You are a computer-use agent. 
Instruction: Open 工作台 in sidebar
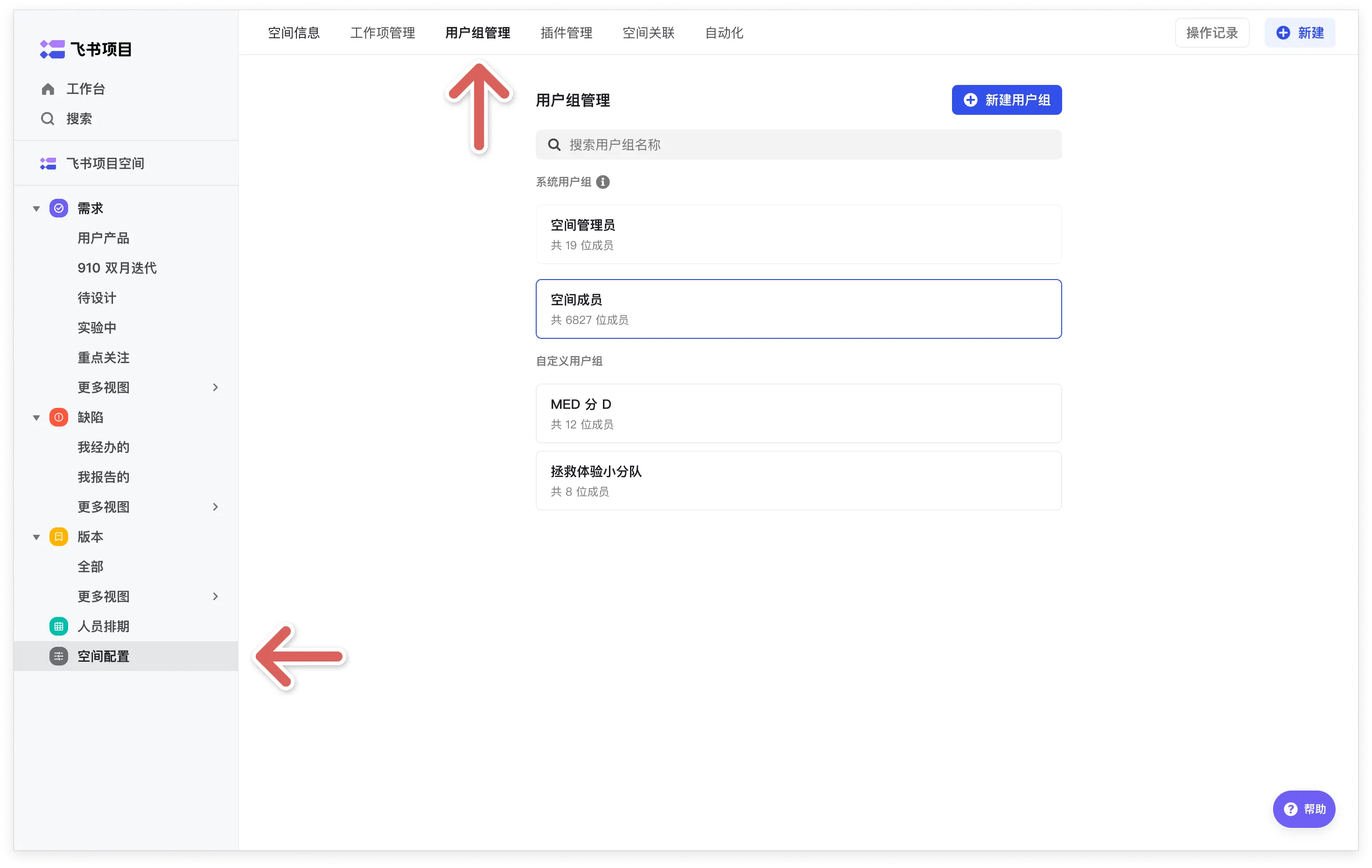tap(85, 89)
